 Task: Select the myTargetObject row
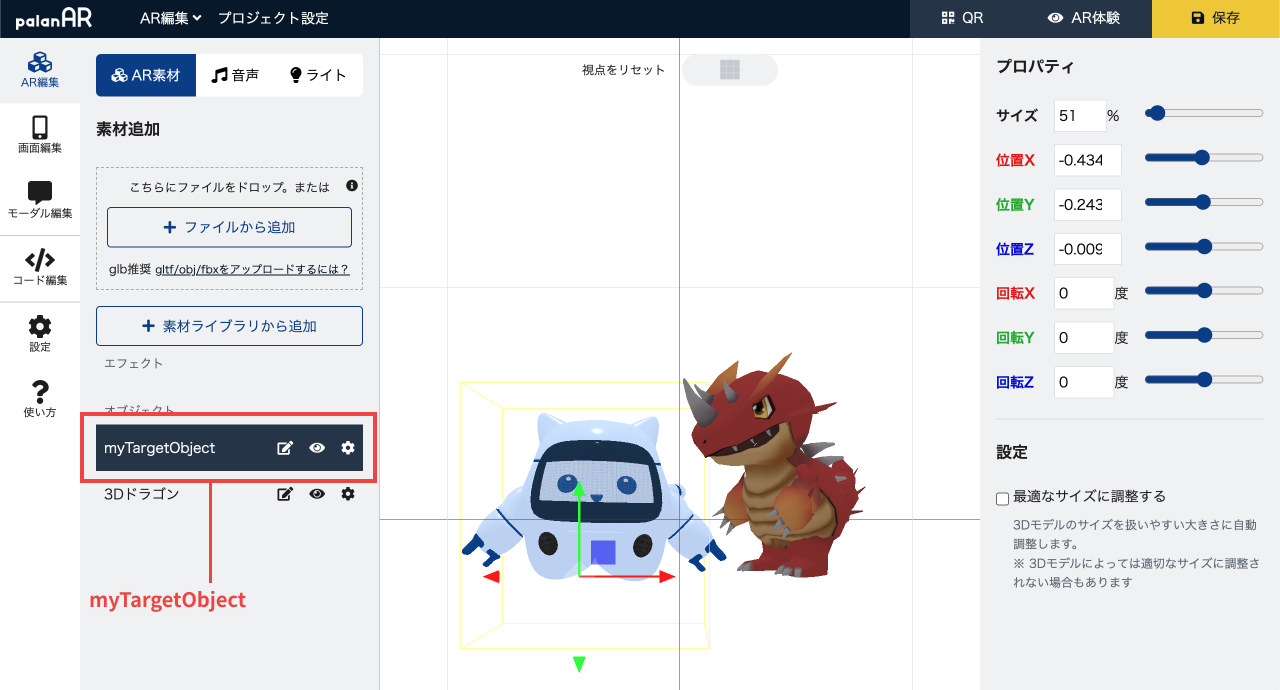point(229,448)
